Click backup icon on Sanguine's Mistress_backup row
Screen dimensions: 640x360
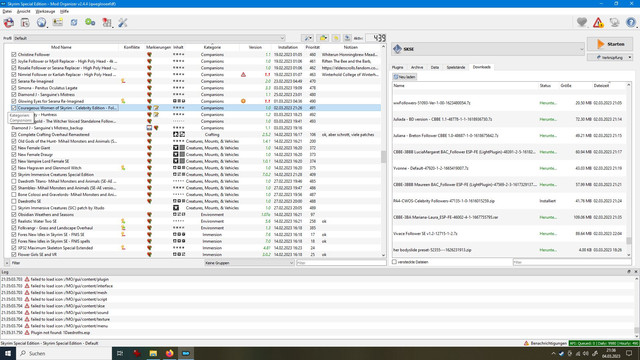coord(149,128)
